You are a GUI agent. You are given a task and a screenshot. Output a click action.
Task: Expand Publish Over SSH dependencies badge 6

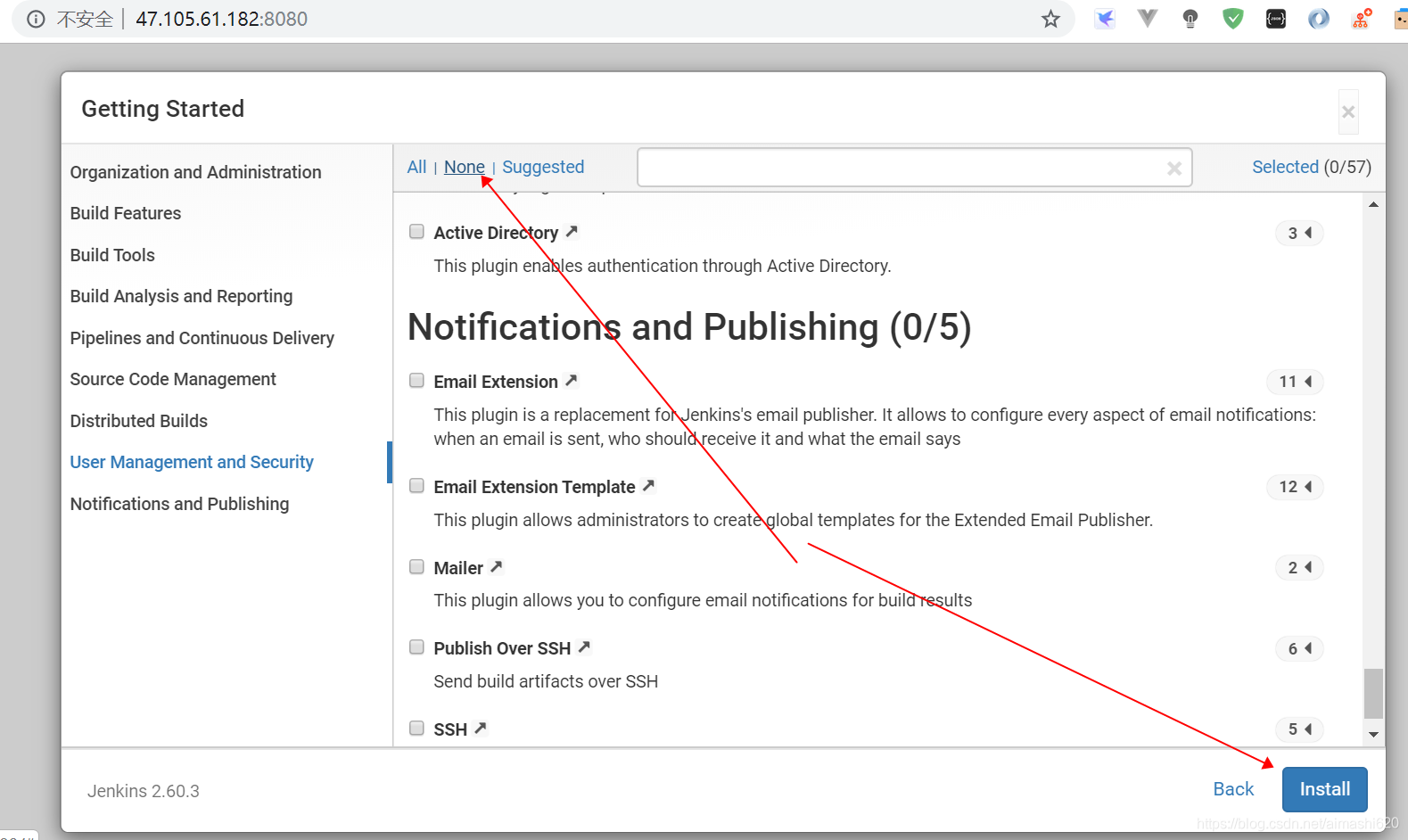(1299, 648)
